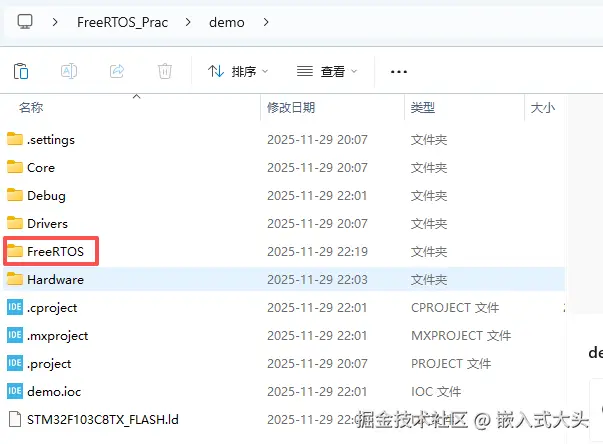Open the three-dot more options menu
This screenshot has width=603, height=444.
point(398,72)
